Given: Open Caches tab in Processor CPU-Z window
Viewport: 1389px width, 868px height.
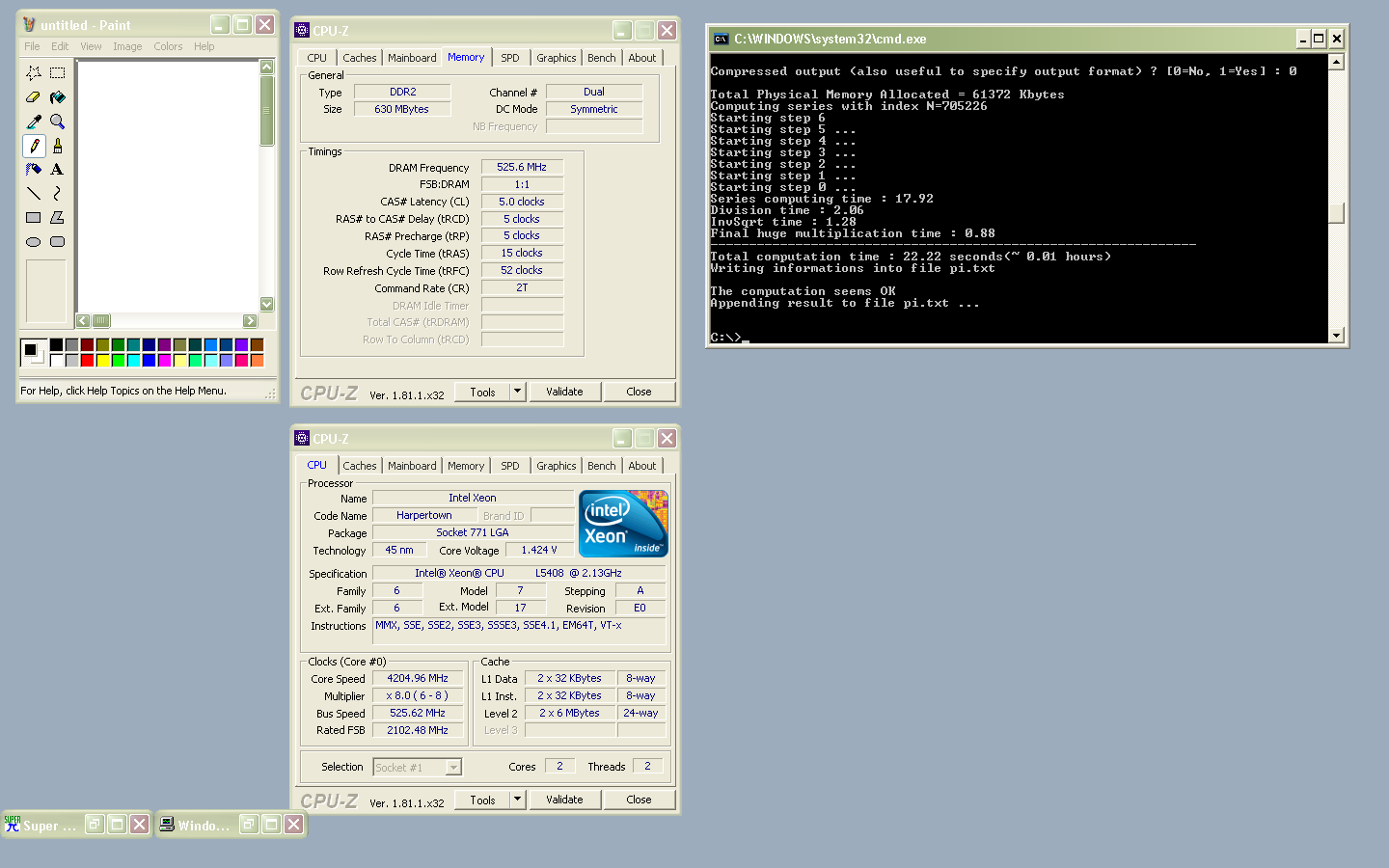Looking at the screenshot, I should point(360,466).
